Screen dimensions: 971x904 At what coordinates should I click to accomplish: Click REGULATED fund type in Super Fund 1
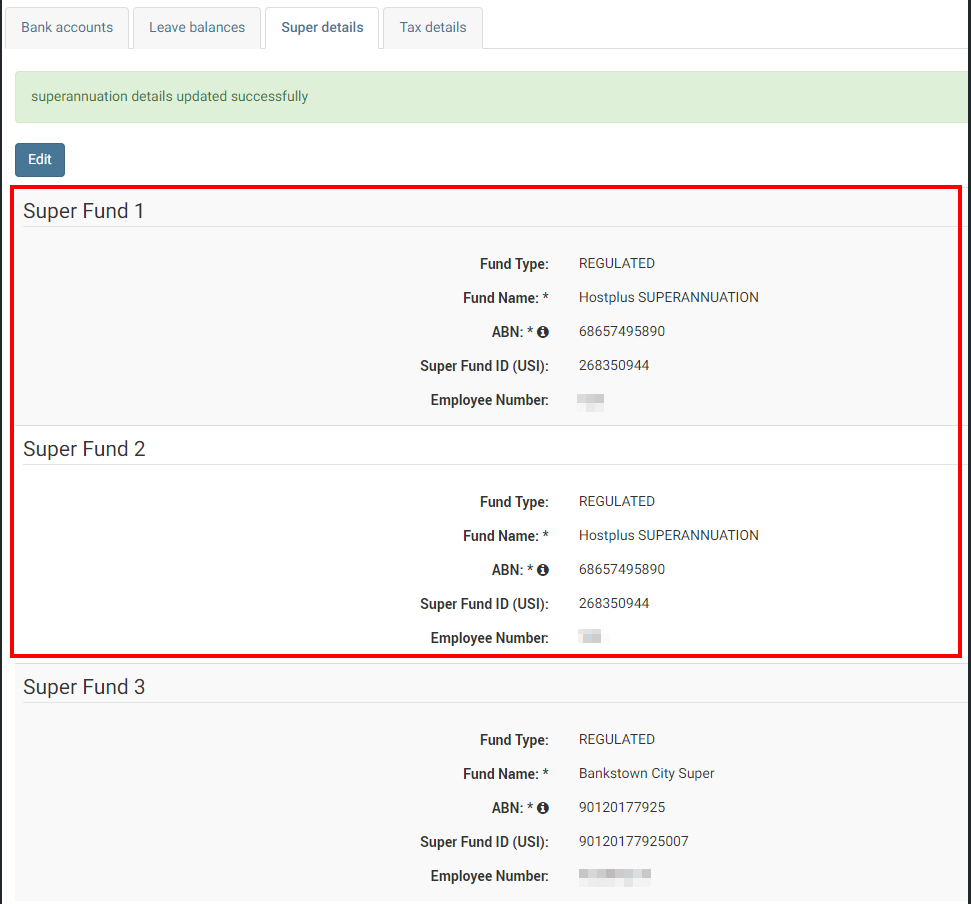pyautogui.click(x=617, y=263)
